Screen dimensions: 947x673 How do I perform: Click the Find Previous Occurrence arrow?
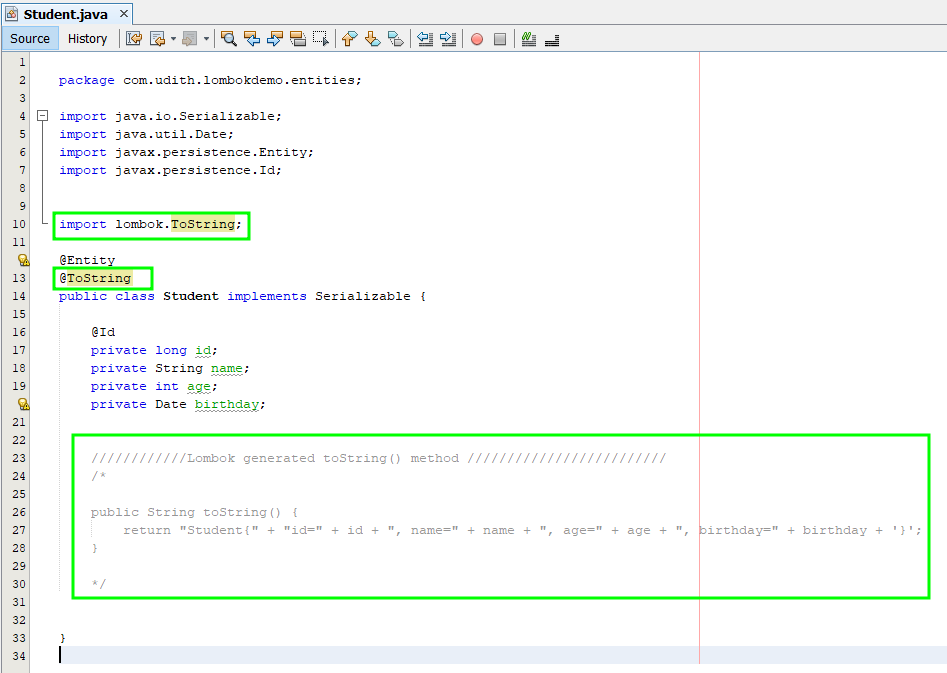(x=253, y=38)
